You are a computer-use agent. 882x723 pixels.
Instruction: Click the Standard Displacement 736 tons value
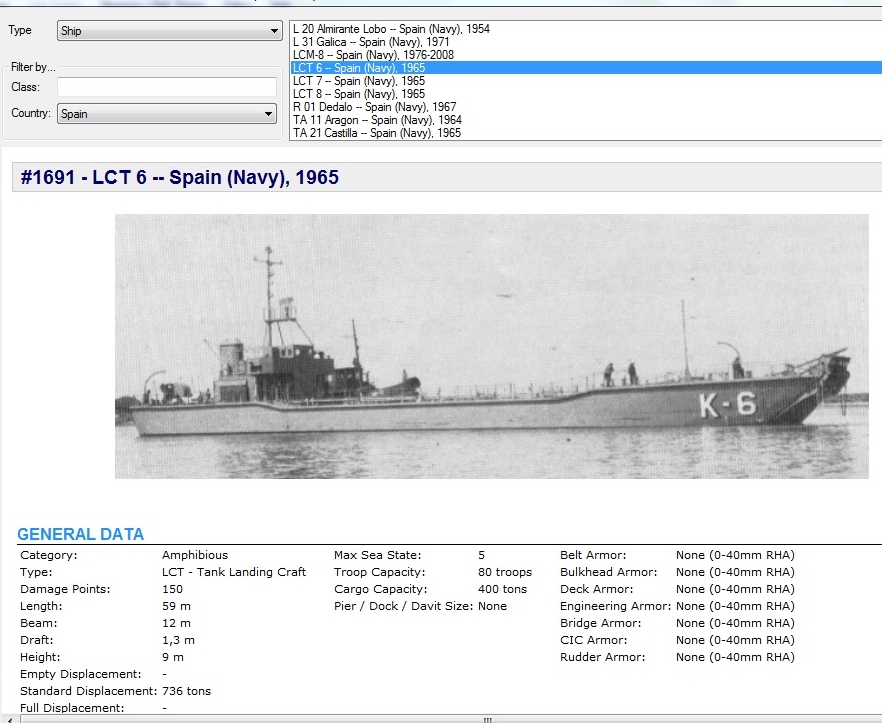point(186,691)
